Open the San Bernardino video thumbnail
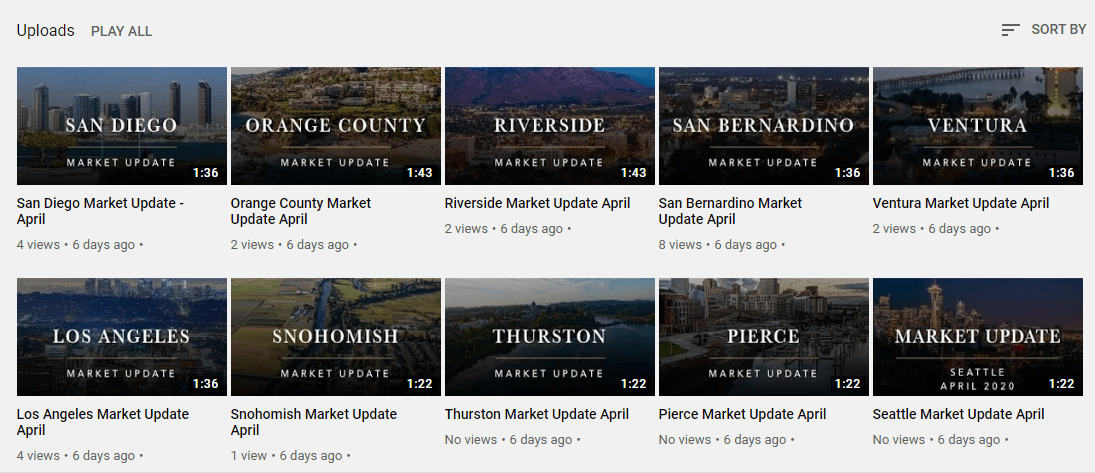Image resolution: width=1095 pixels, height=473 pixels. pyautogui.click(x=764, y=126)
